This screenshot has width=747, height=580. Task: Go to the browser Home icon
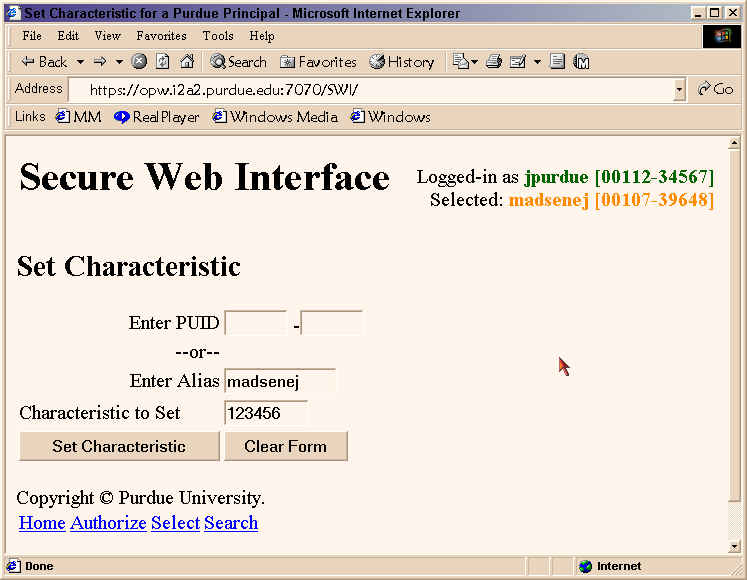click(x=187, y=62)
